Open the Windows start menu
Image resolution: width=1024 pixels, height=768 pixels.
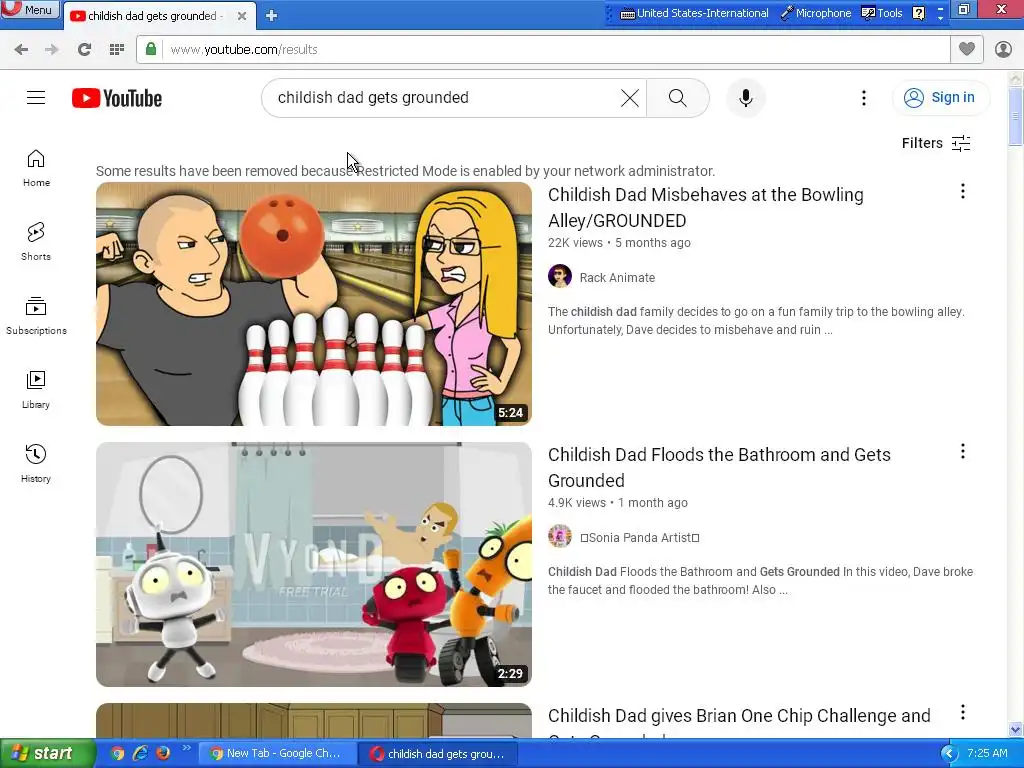click(48, 754)
